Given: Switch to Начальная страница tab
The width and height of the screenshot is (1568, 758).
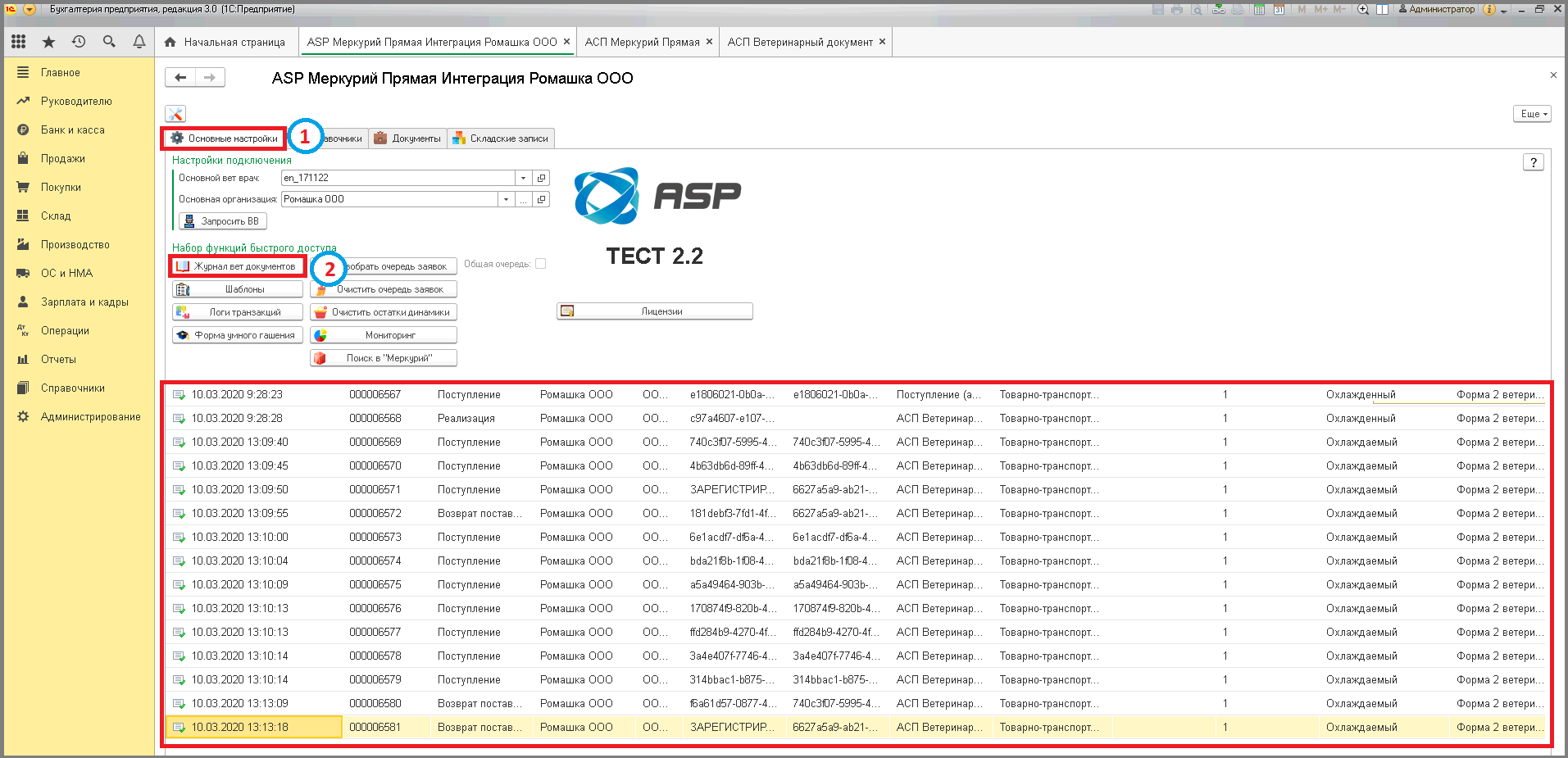Looking at the screenshot, I should coord(225,42).
